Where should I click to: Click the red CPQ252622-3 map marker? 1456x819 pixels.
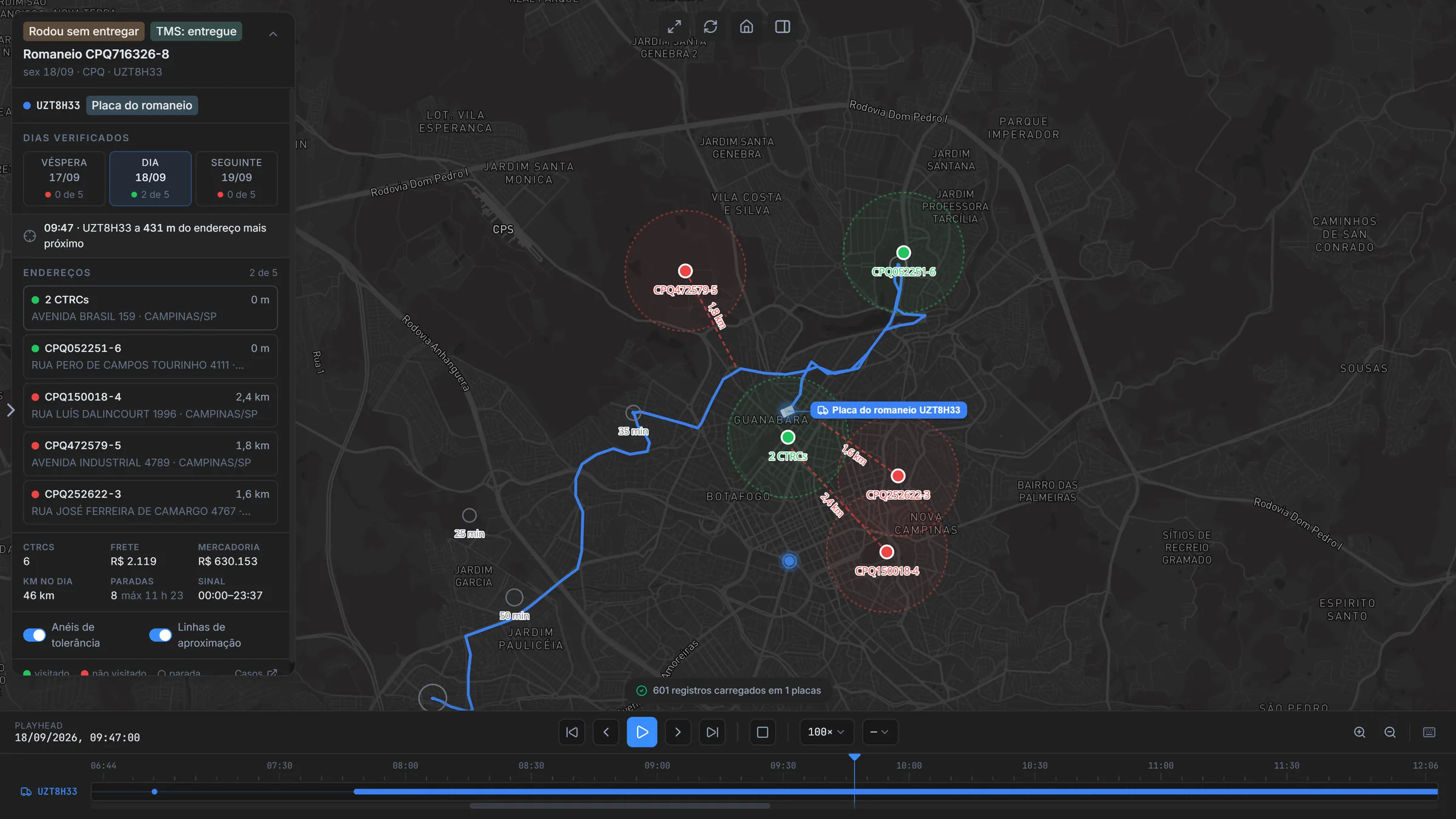pyautogui.click(x=898, y=476)
